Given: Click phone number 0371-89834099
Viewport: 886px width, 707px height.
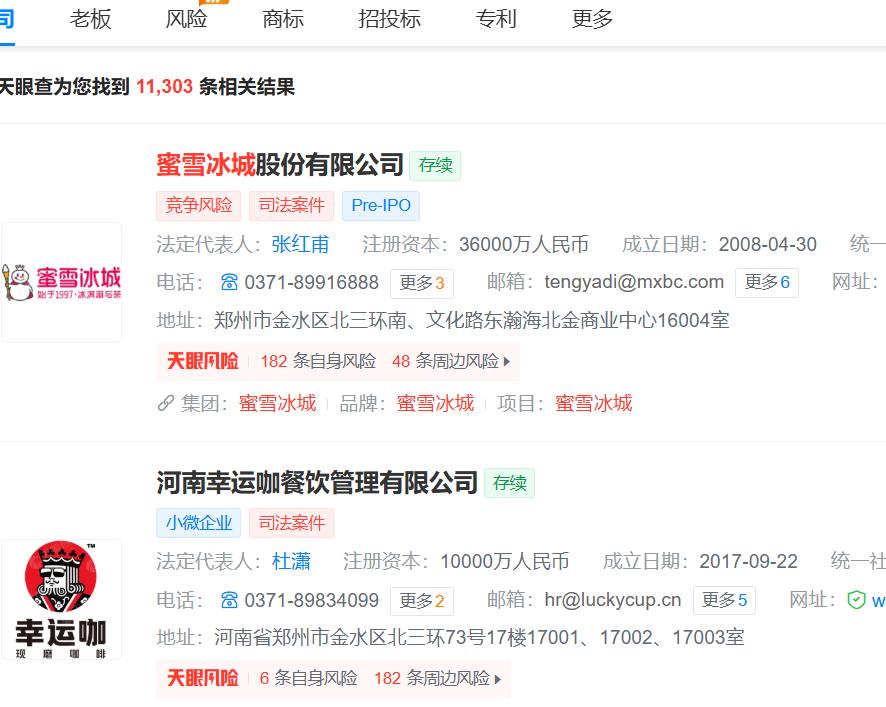Looking at the screenshot, I should pos(311,600).
